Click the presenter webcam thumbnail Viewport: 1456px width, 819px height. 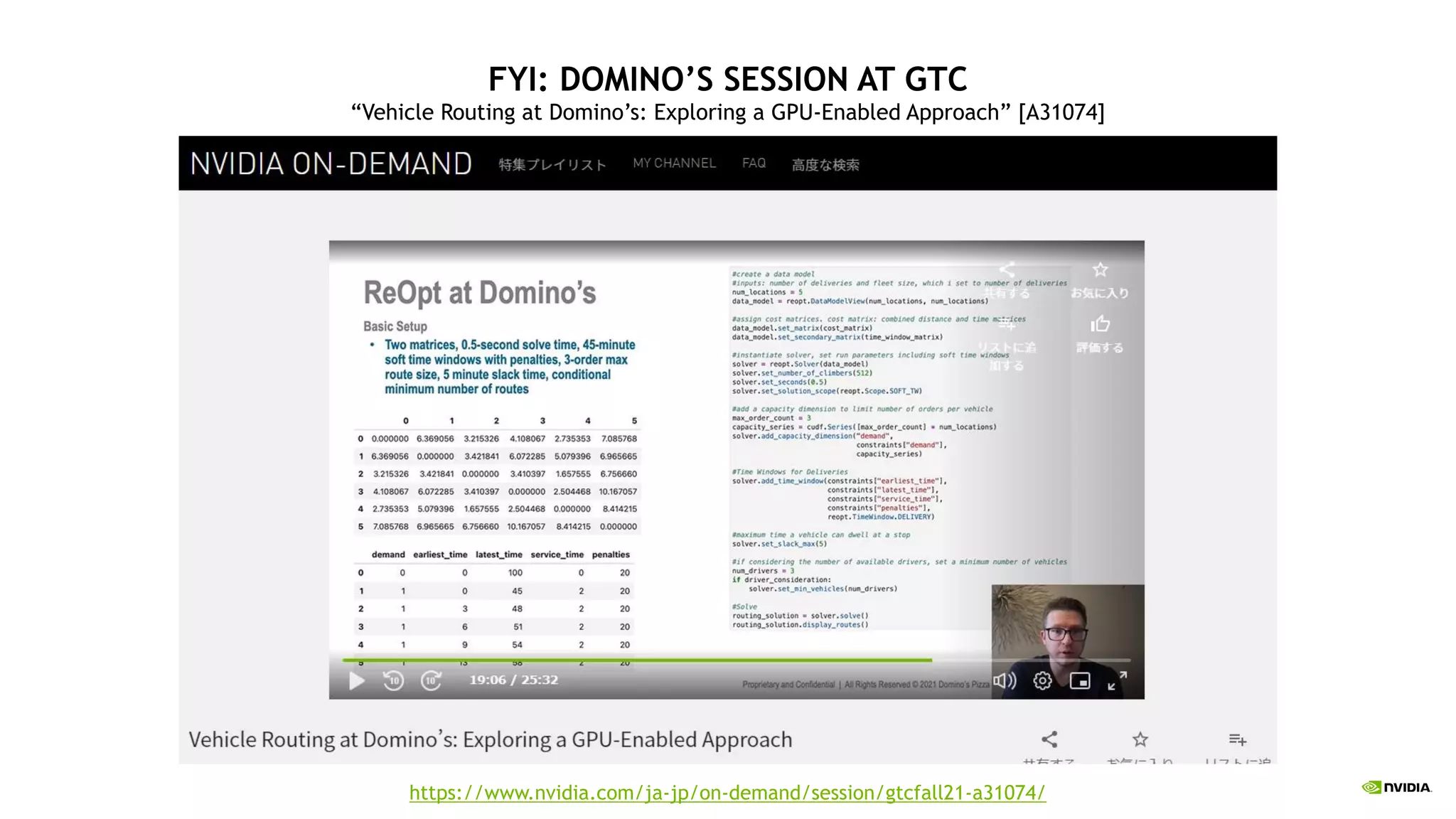(x=1068, y=641)
